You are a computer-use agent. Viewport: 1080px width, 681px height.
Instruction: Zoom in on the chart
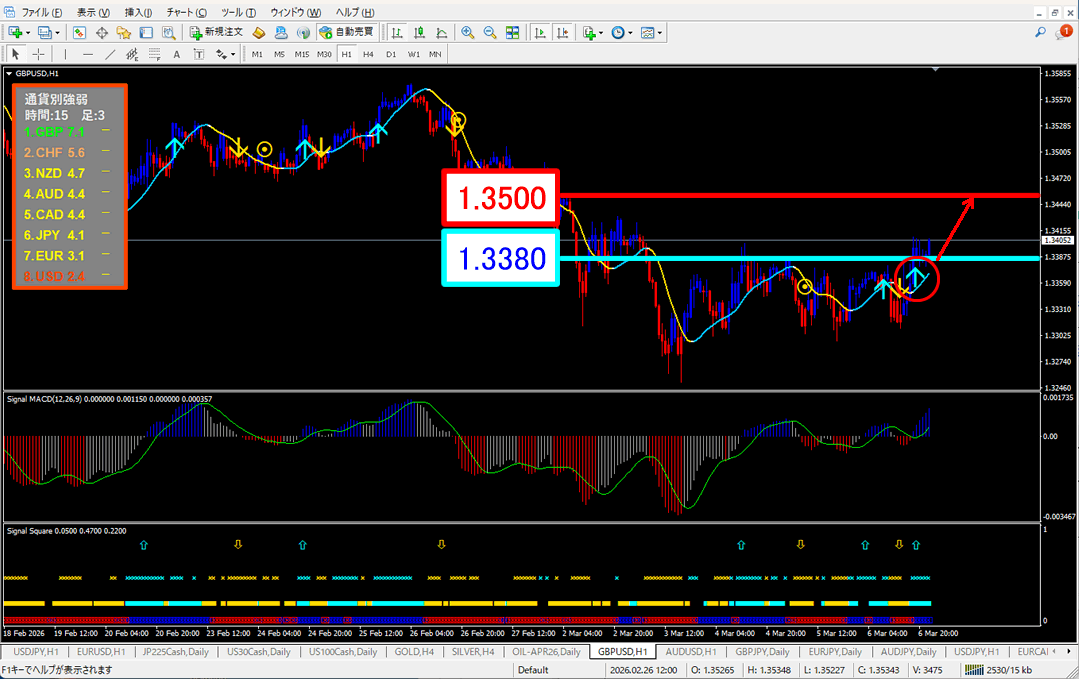click(x=467, y=32)
